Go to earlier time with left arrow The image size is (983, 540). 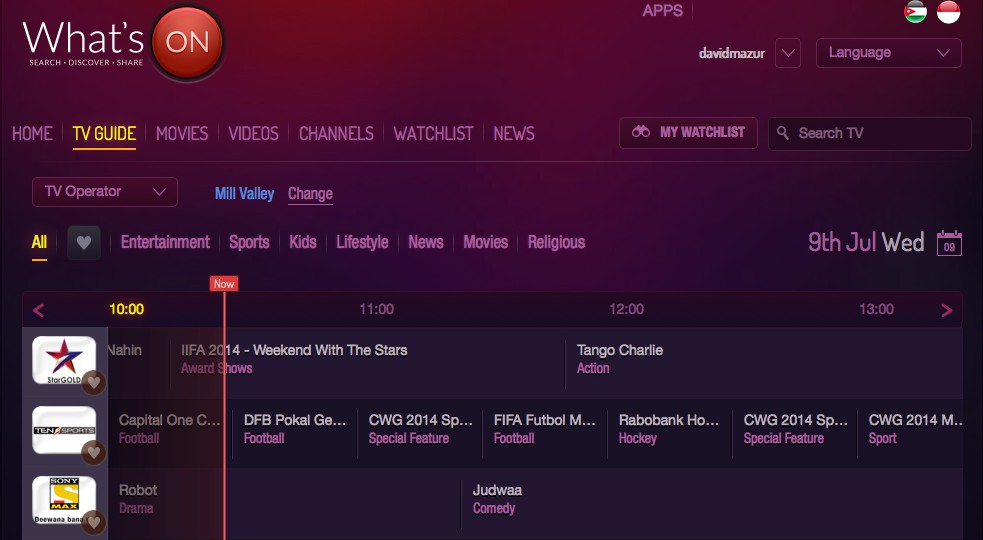(38, 310)
